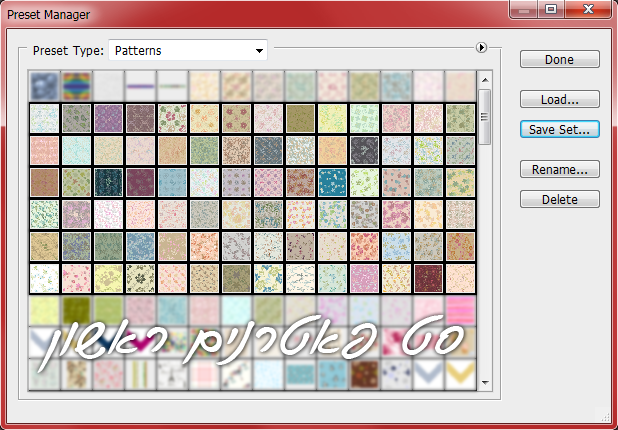The height and width of the screenshot is (430, 618).
Task: Select the blue cloudy pattern thumbnail
Action: 44,86
